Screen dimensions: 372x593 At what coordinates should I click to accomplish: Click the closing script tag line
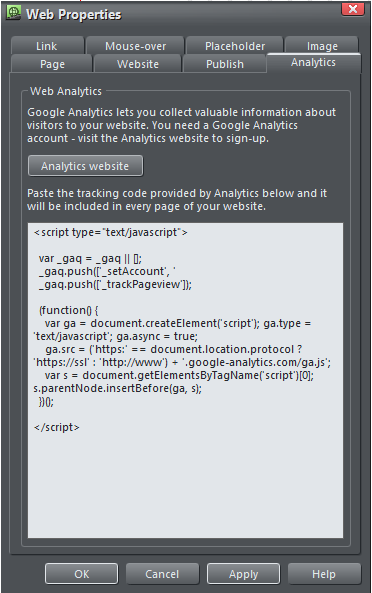point(57,427)
